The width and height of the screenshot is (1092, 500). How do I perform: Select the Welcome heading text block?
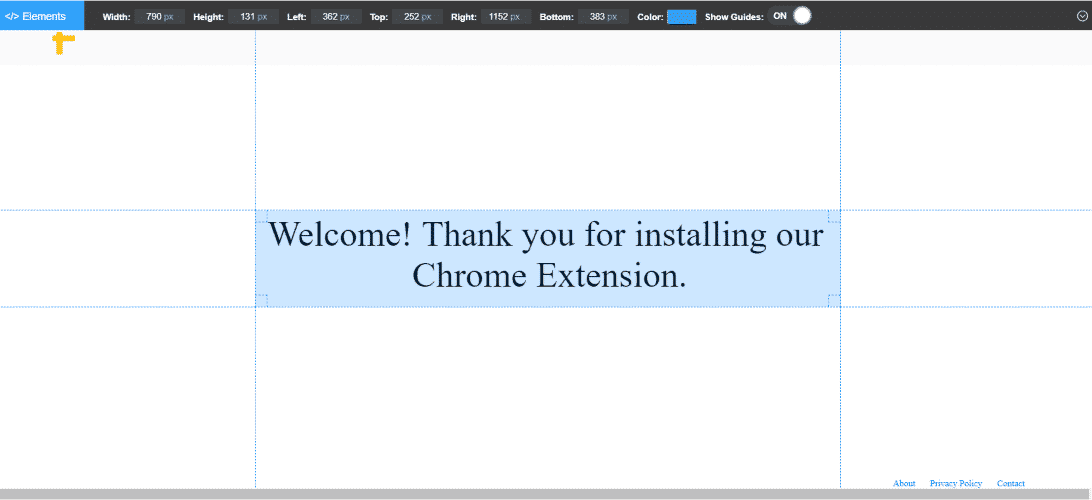547,258
